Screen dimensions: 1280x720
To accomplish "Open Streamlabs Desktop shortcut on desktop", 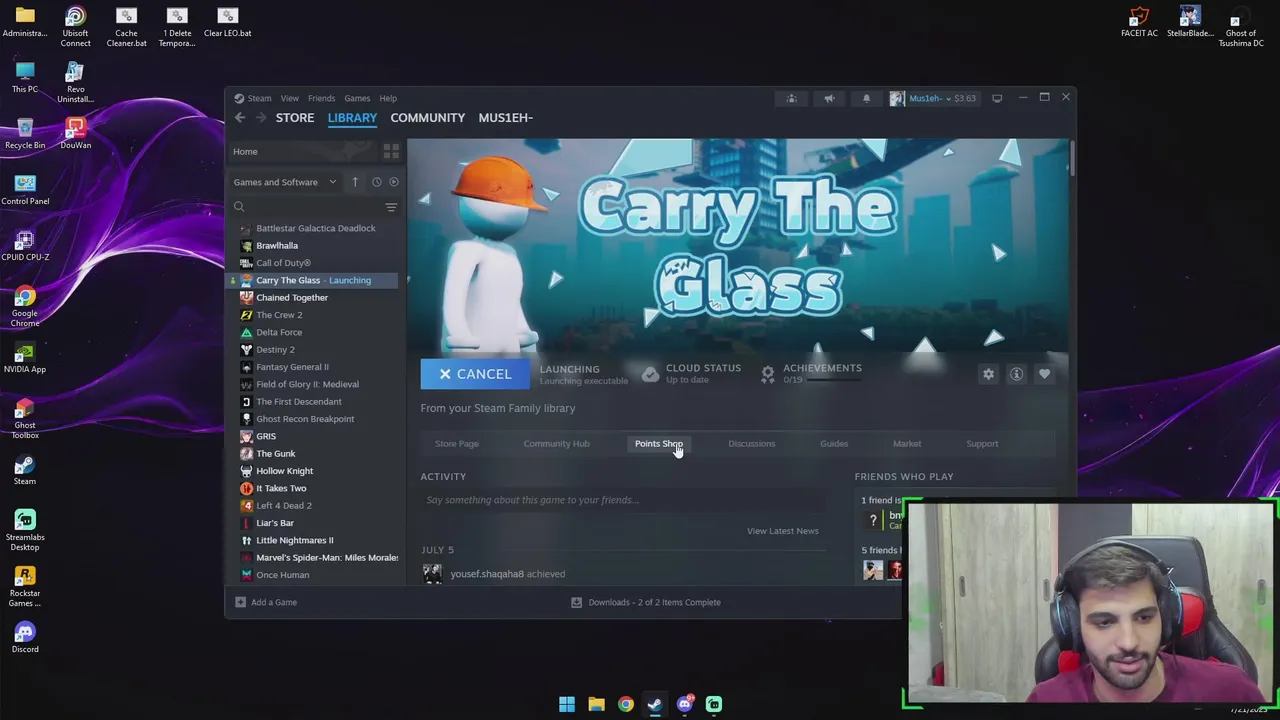I will pos(25,531).
